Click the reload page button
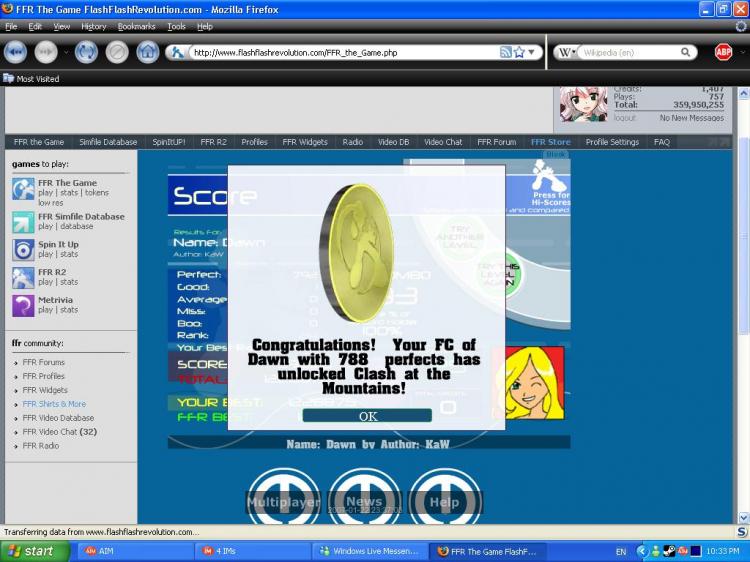 (86, 52)
